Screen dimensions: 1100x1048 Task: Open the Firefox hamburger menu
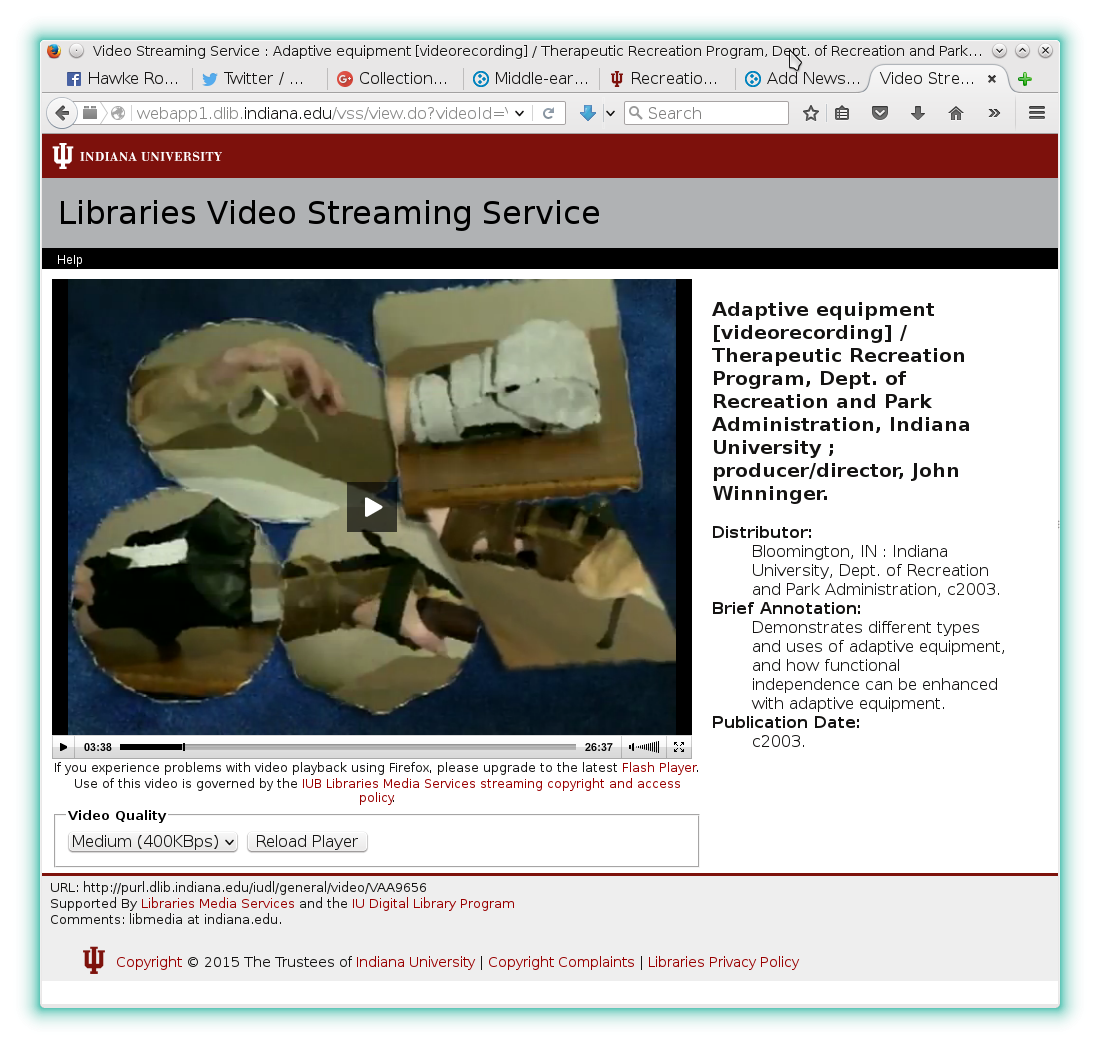point(1037,113)
